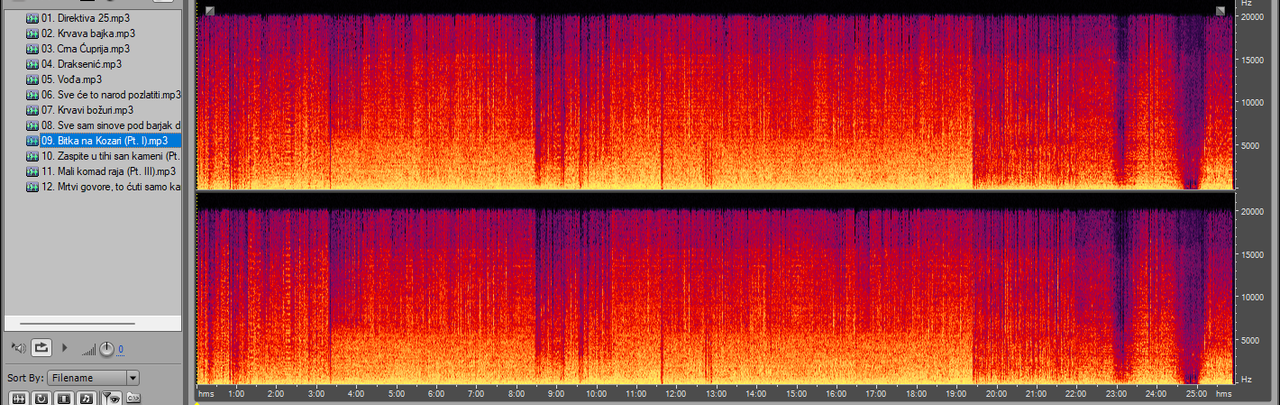Click the hms label at ruler left end
The height and width of the screenshot is (405, 1280).
click(x=207, y=394)
